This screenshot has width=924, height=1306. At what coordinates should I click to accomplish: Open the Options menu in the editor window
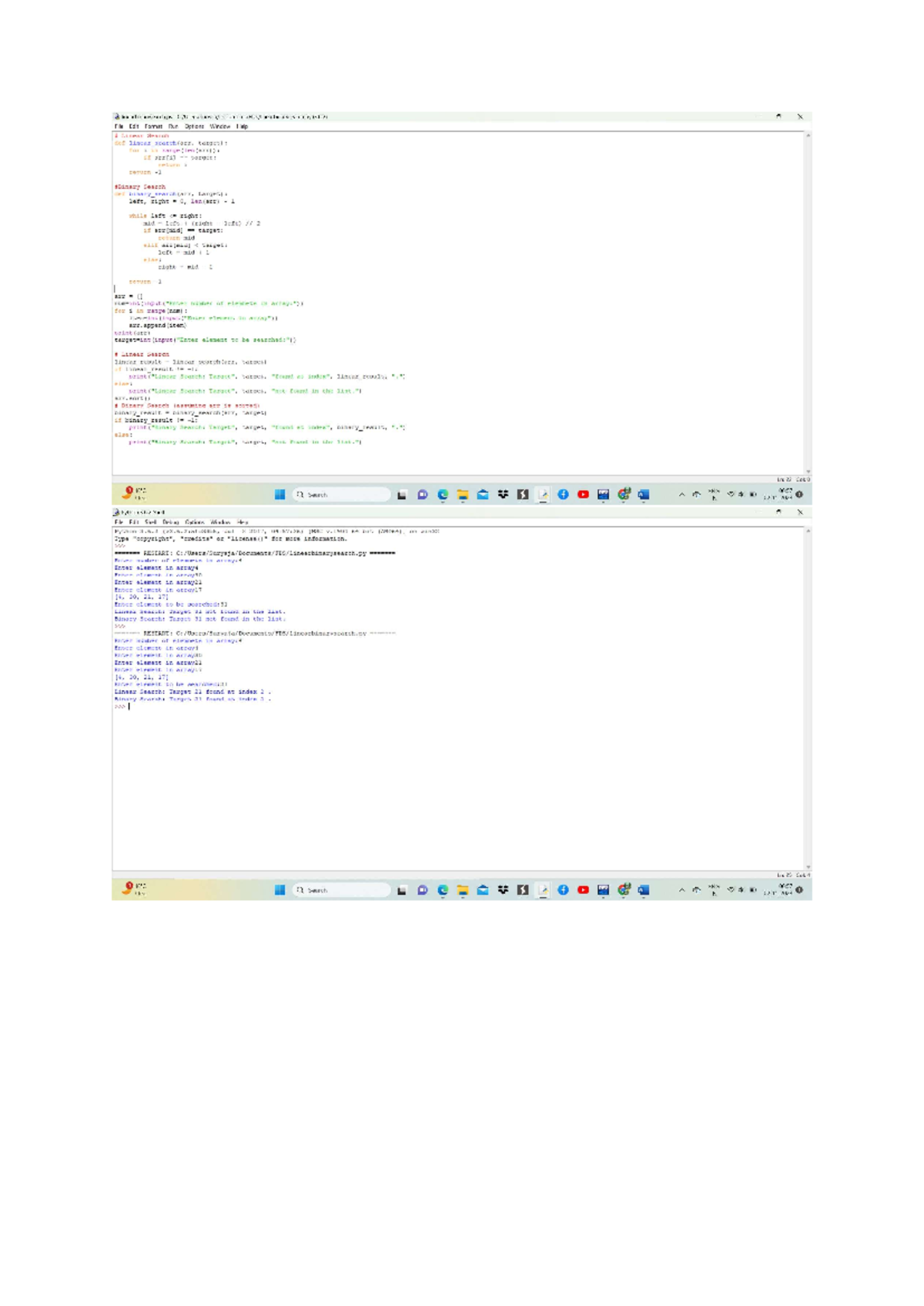click(x=194, y=126)
